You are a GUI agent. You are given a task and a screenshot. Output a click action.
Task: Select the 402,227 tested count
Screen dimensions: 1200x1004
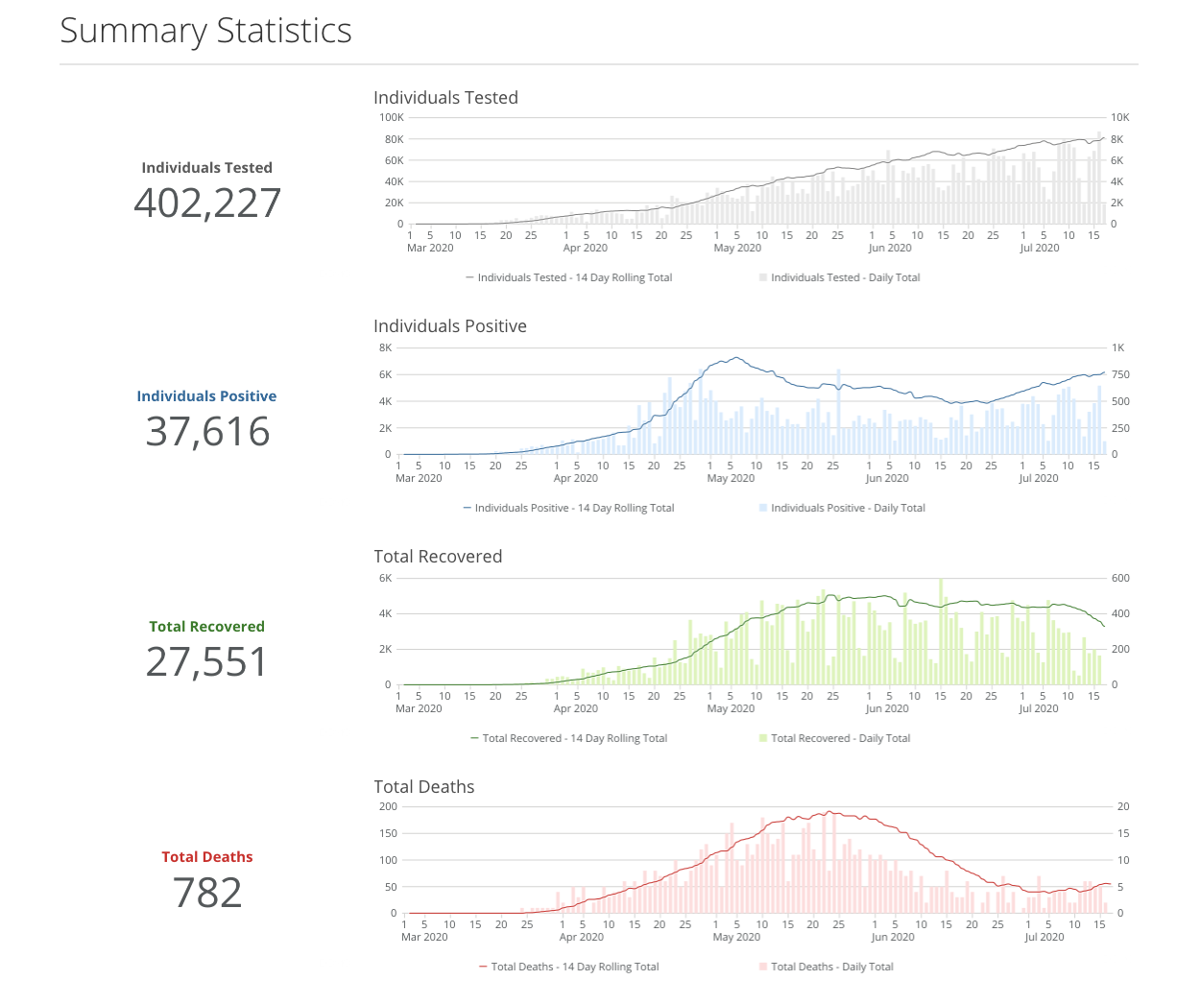[207, 203]
